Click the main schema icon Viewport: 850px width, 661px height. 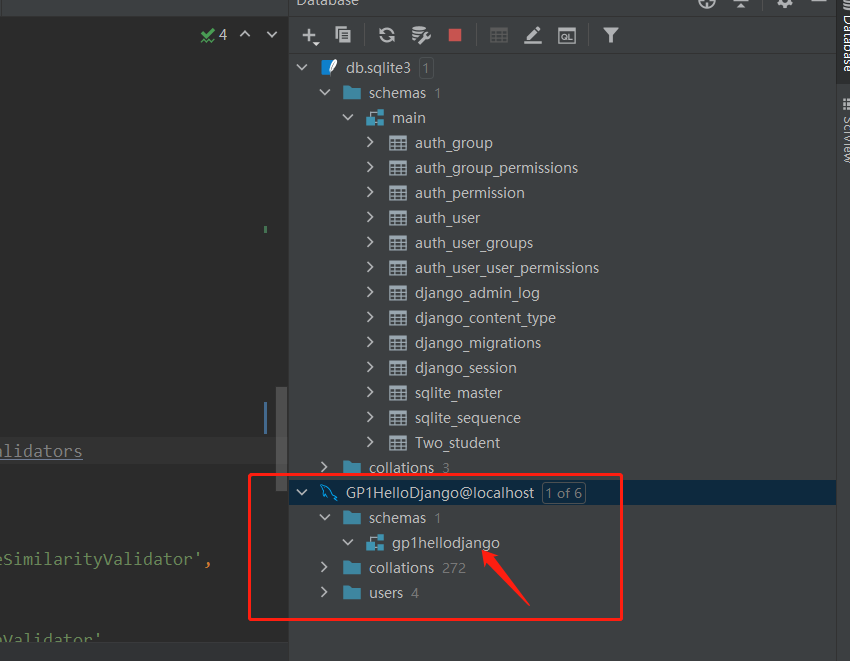pos(375,118)
